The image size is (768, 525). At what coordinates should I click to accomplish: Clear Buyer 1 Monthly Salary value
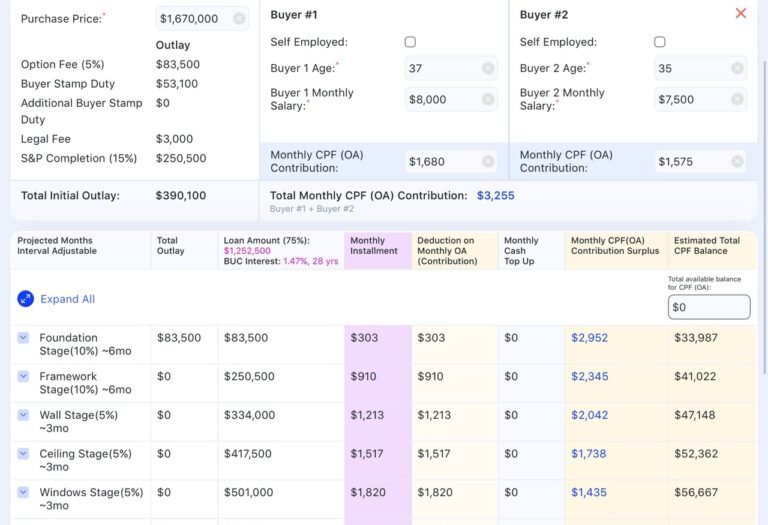(488, 99)
